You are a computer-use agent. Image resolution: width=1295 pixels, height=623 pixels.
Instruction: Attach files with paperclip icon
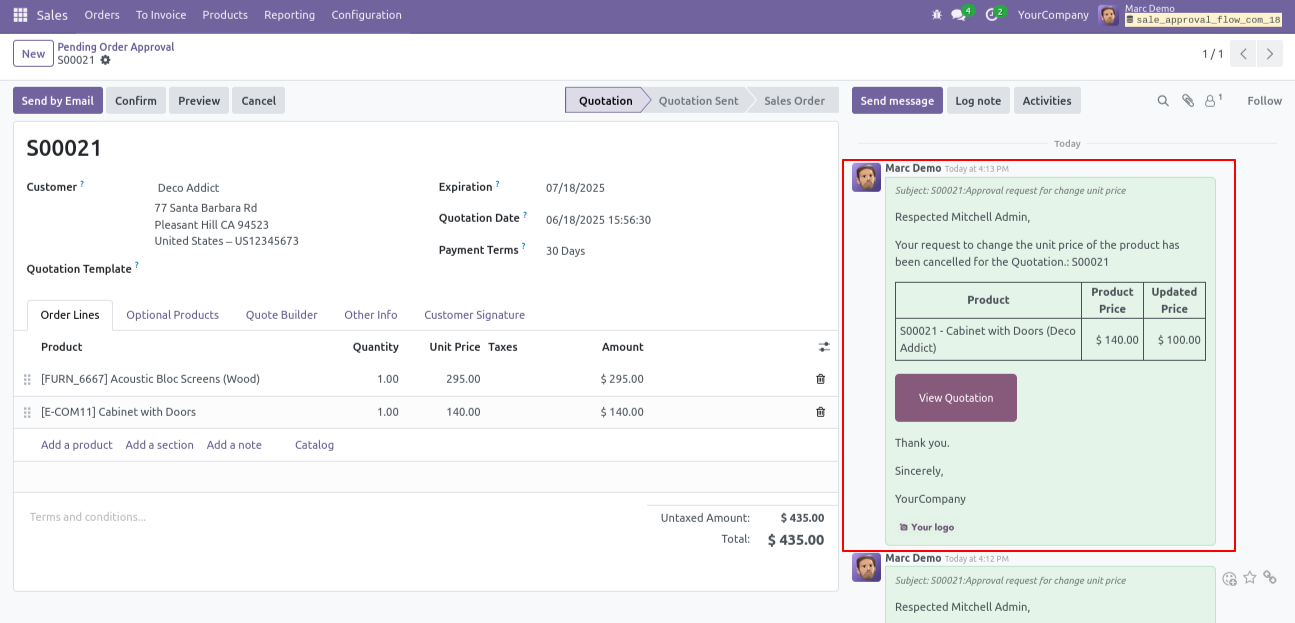coord(1188,101)
